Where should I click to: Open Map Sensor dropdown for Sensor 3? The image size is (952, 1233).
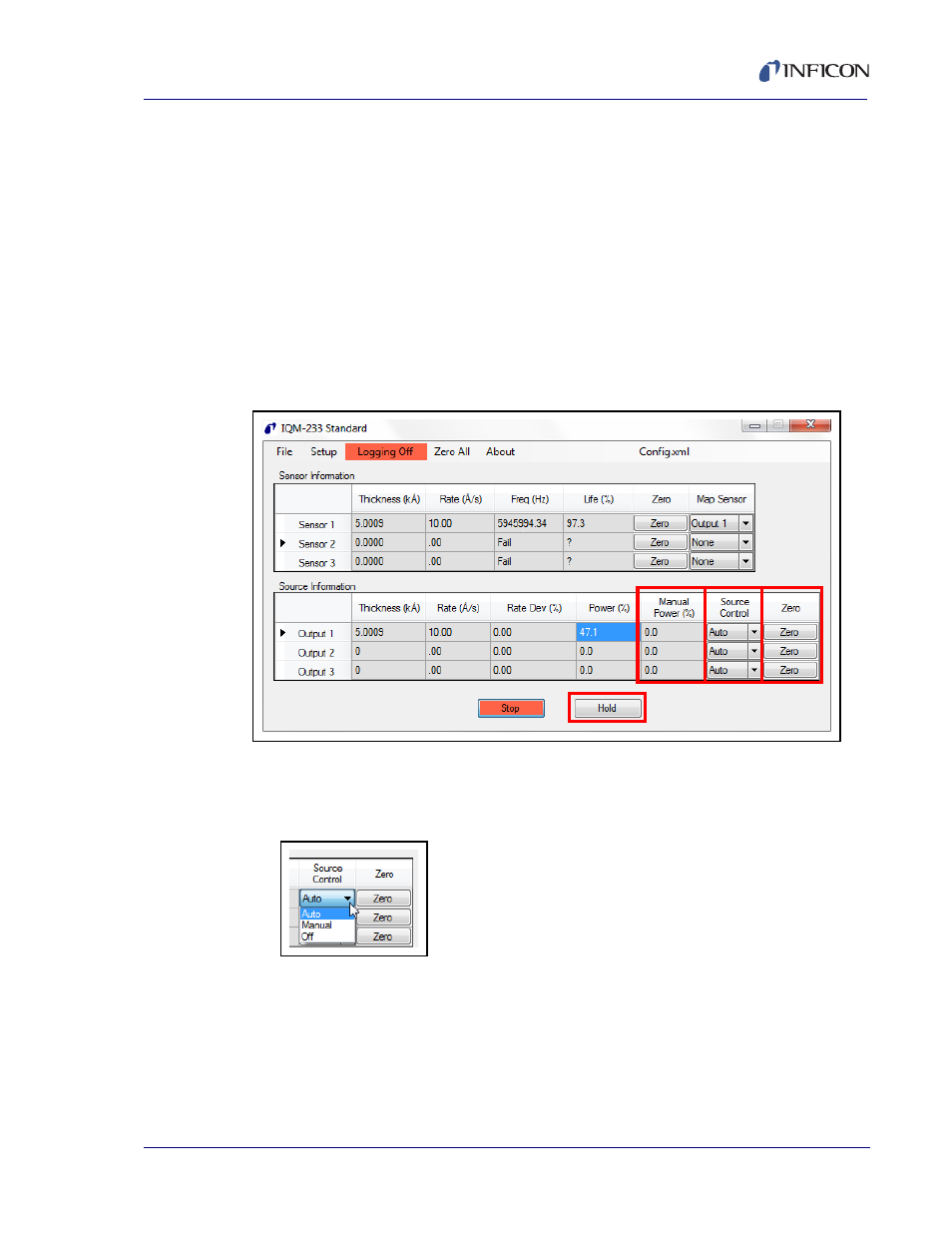(x=745, y=561)
